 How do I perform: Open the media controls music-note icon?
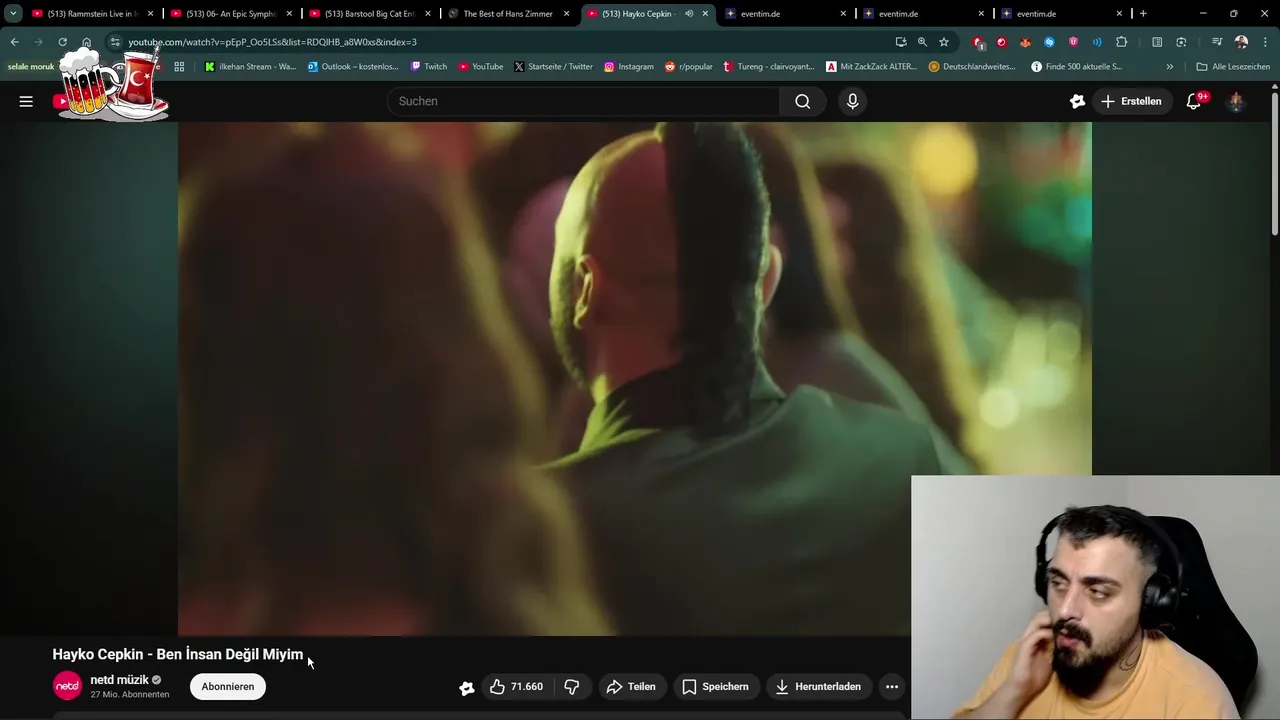pos(1217,42)
